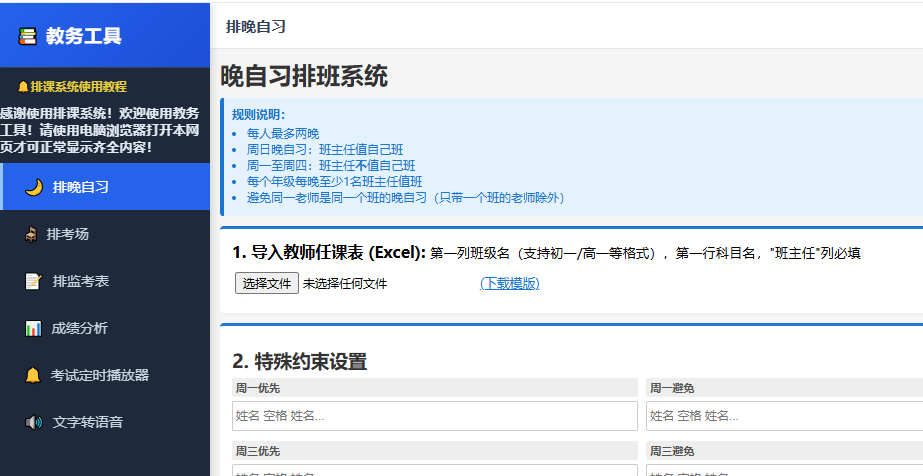Click the speaker icon for 文字转语音
This screenshot has height=476, width=923.
coord(34,422)
